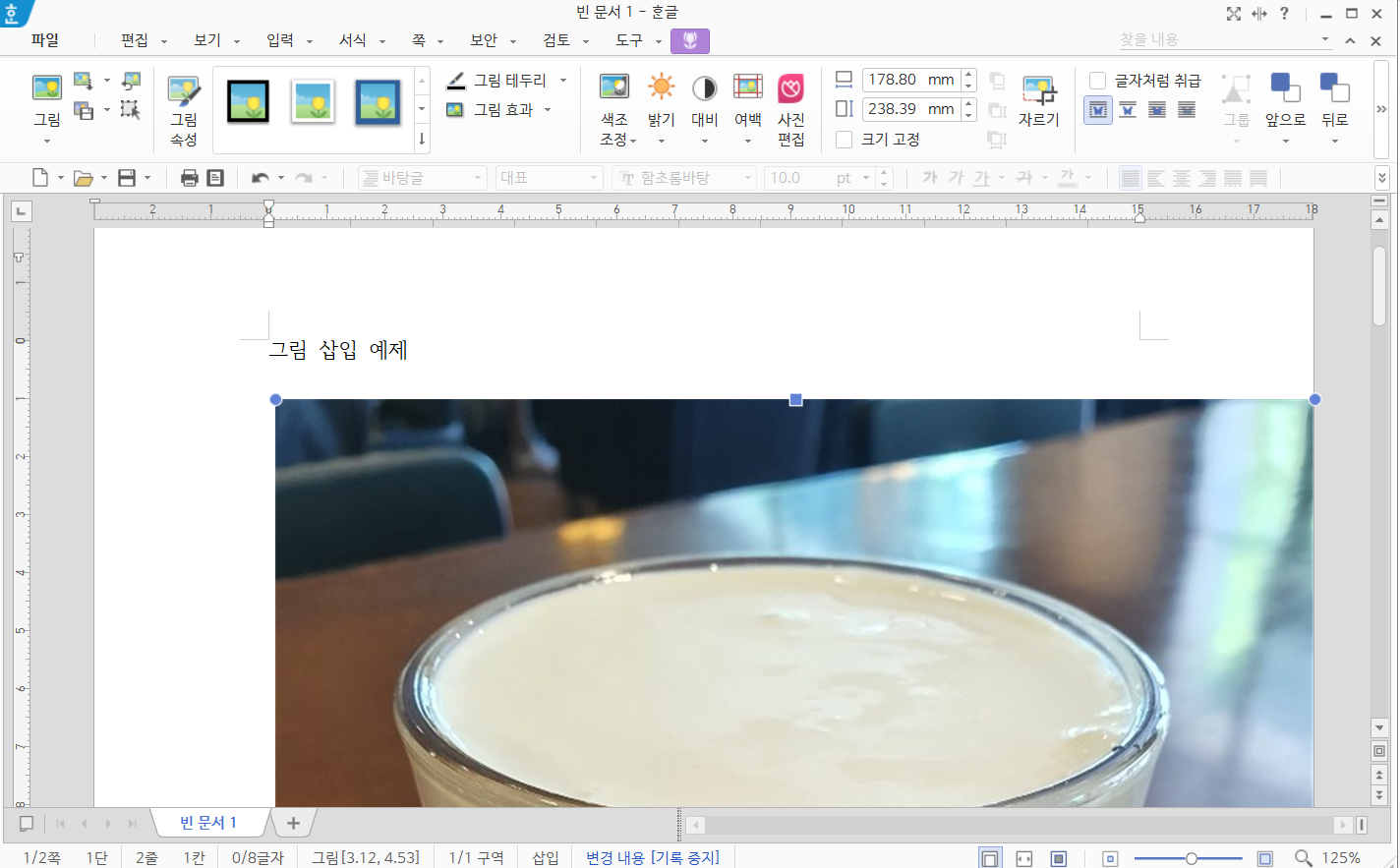
Task: Click the 그림 테두리 pen icon
Action: click(455, 81)
